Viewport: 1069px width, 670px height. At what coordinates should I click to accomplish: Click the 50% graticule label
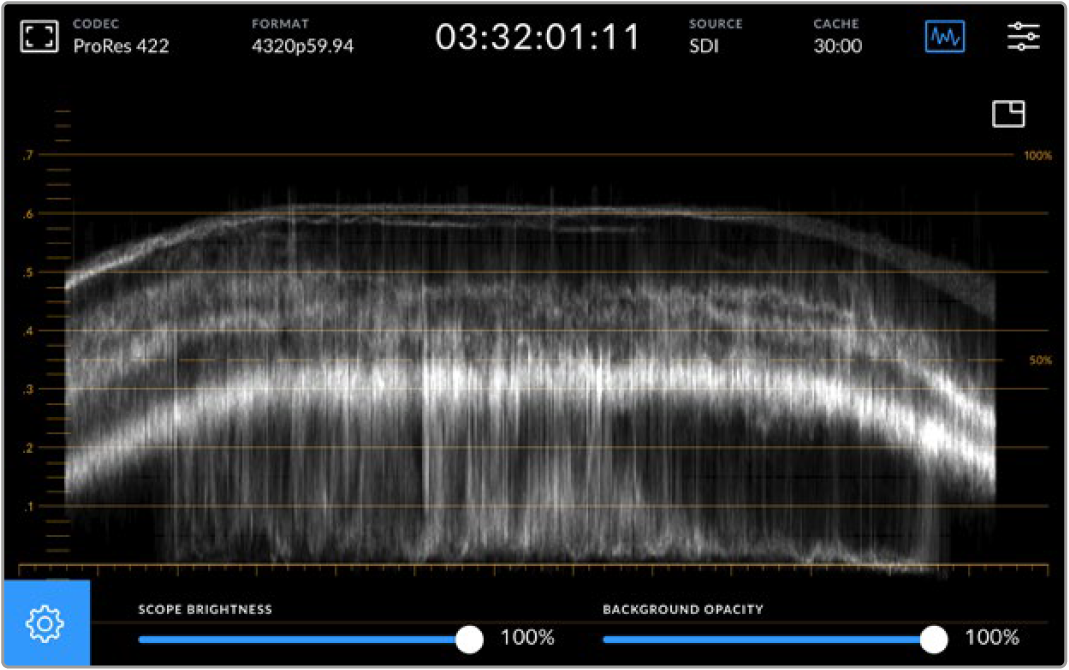(1040, 360)
